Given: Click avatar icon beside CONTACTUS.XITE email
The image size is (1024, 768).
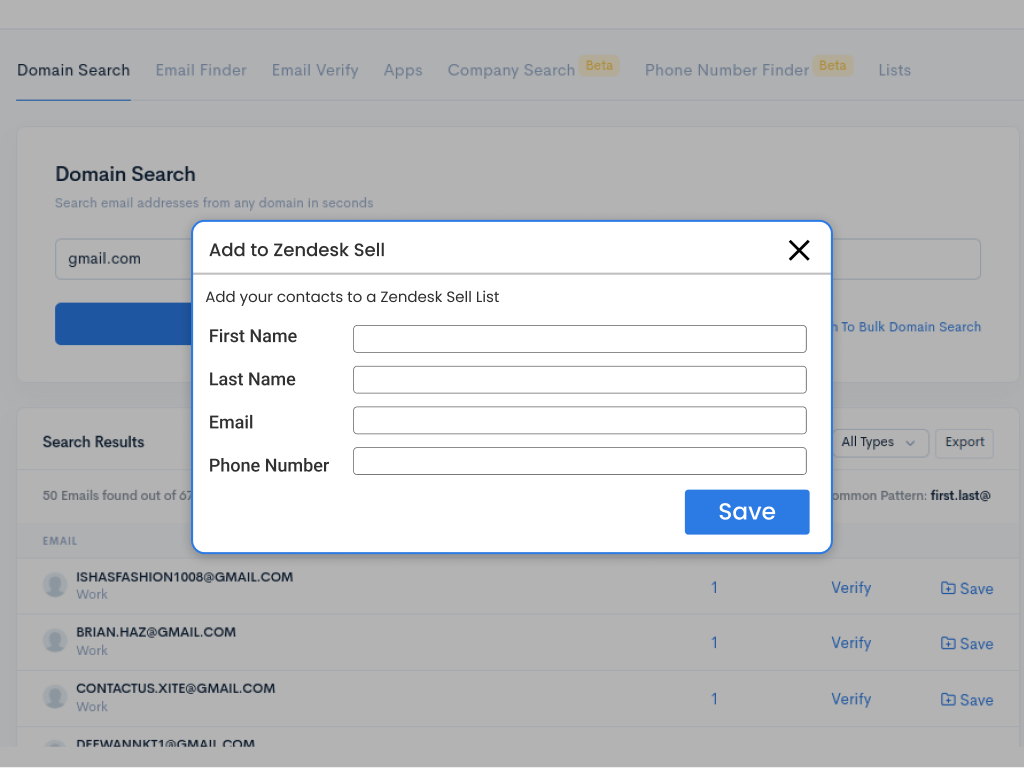Looking at the screenshot, I should pyautogui.click(x=55, y=697).
